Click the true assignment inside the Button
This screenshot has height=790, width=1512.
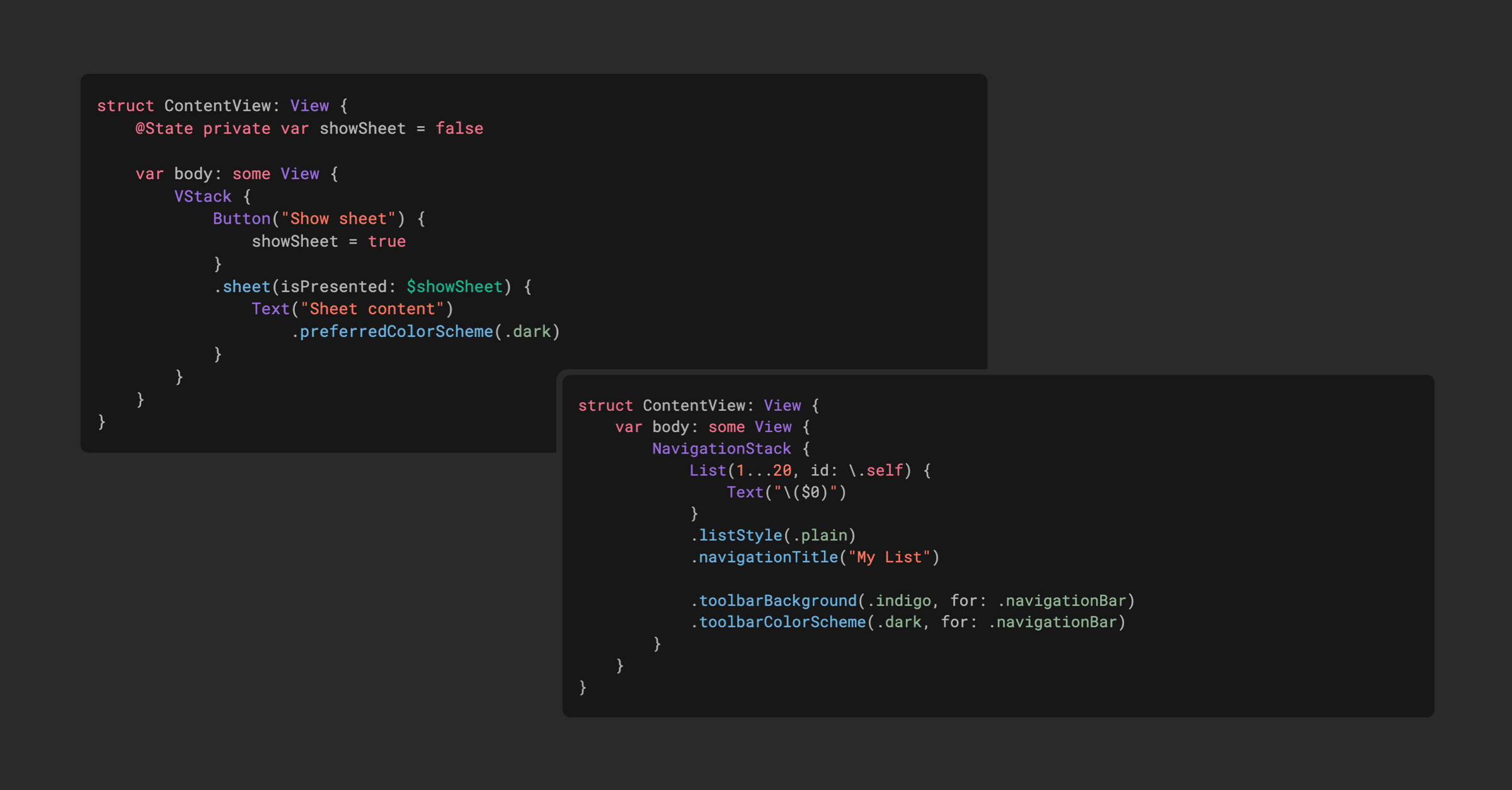387,241
